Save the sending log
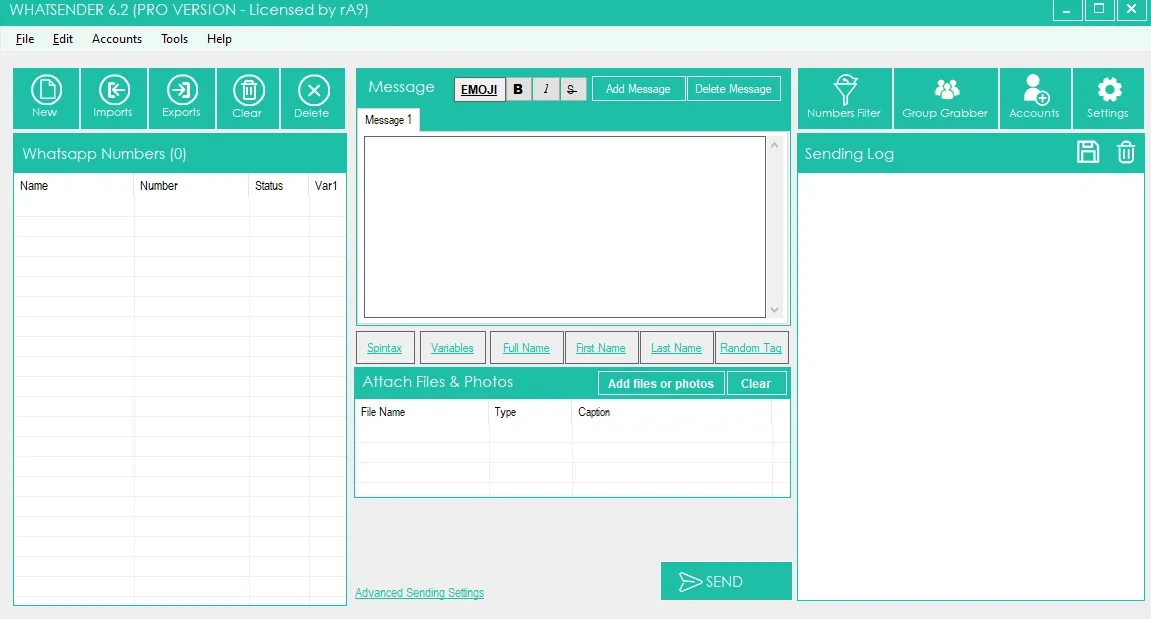 pyautogui.click(x=1088, y=153)
